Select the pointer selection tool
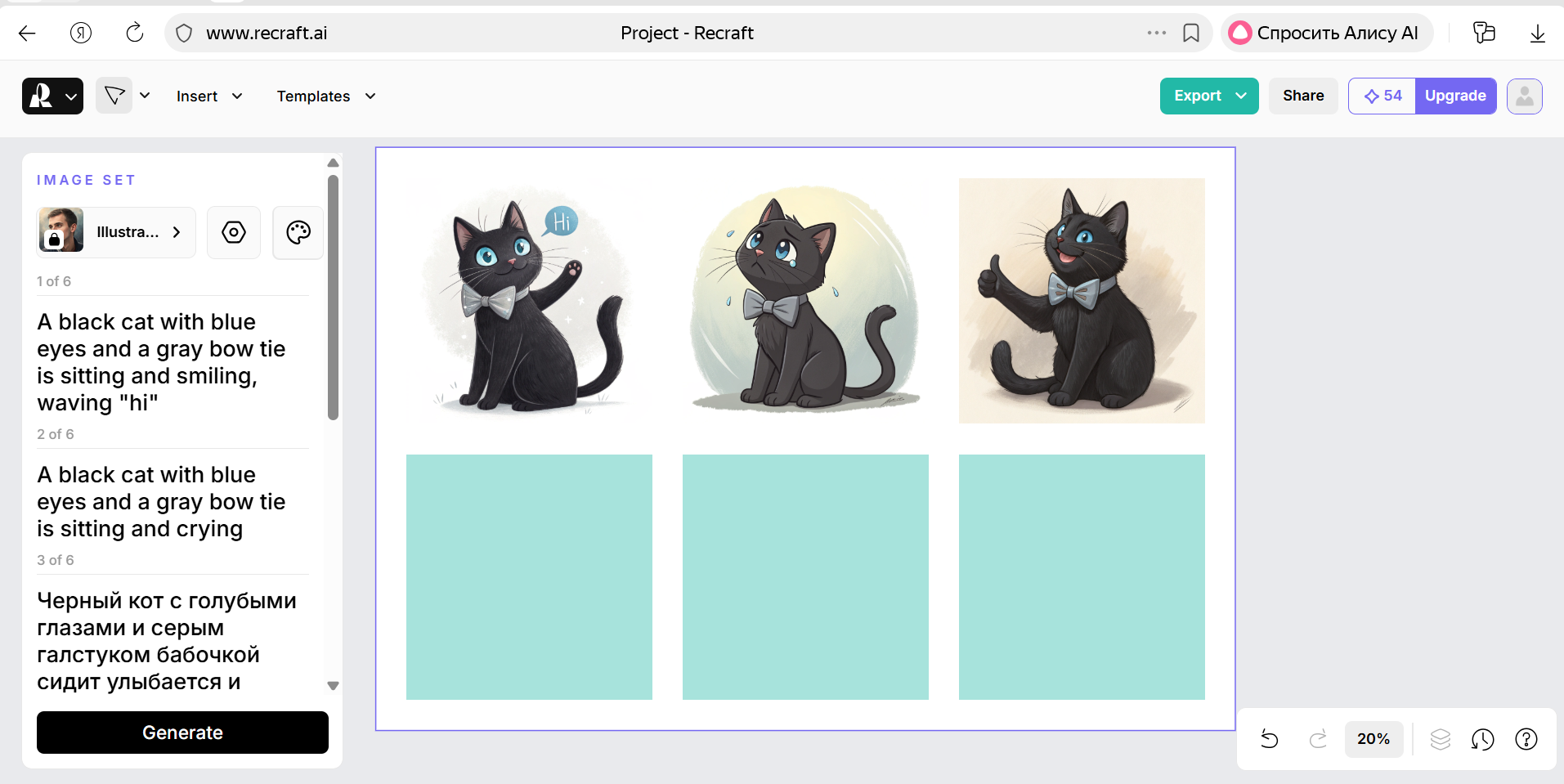The image size is (1564, 784). [114, 96]
